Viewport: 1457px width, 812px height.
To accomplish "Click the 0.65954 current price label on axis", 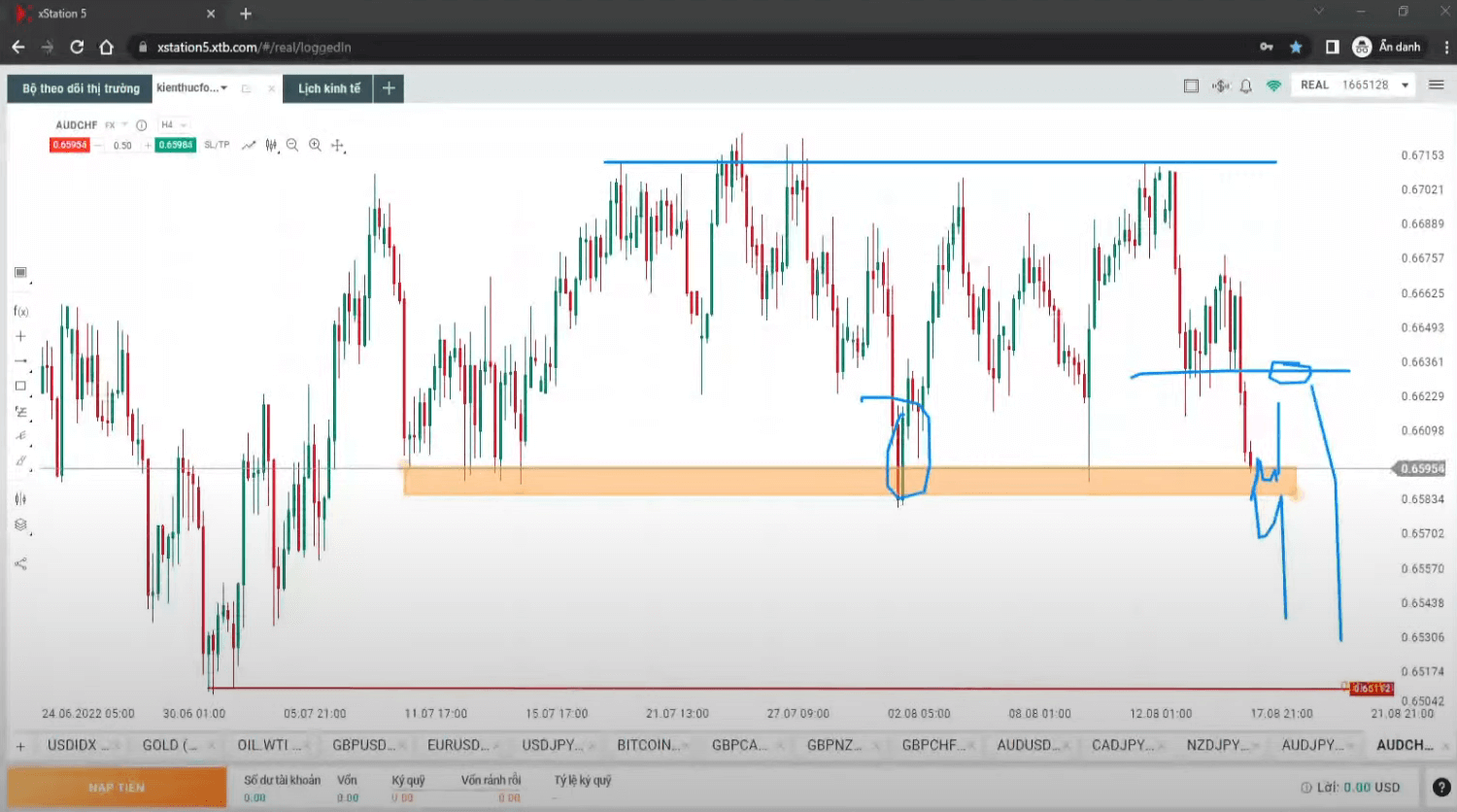I will coord(1422,468).
